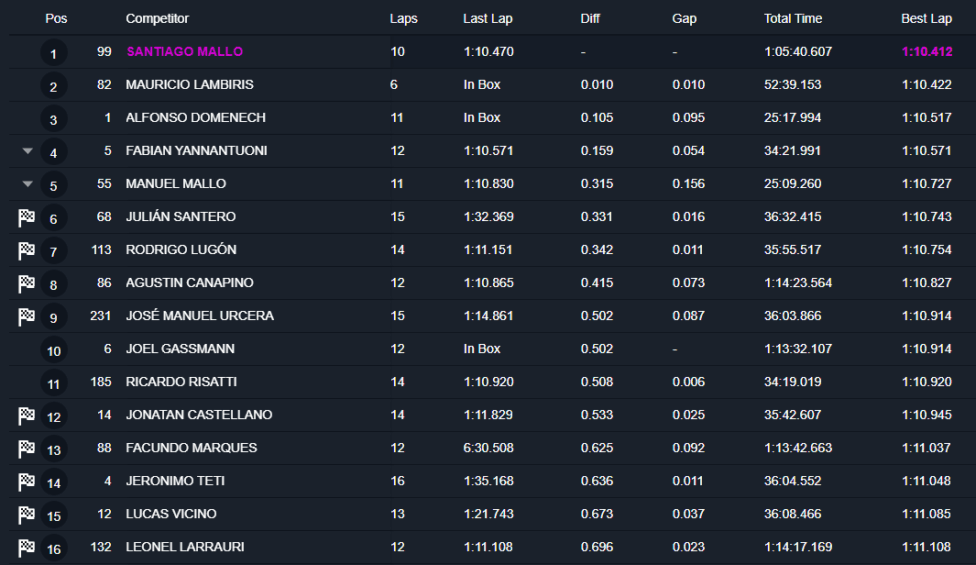
Task: Click the purple best lap time 1:10.412
Action: [926, 52]
